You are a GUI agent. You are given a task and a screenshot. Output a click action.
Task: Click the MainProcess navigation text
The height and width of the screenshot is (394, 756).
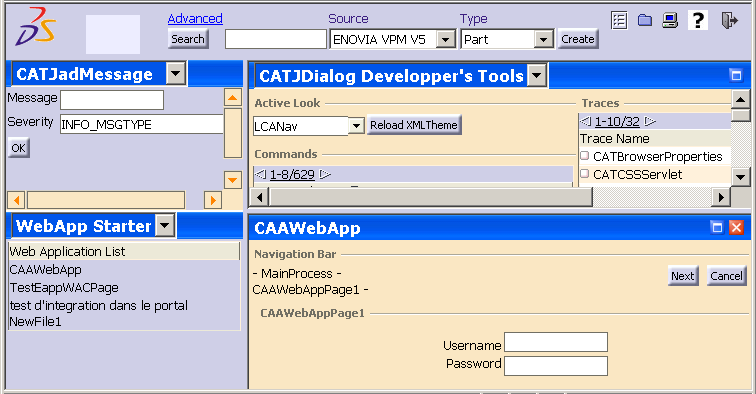pyautogui.click(x=297, y=273)
